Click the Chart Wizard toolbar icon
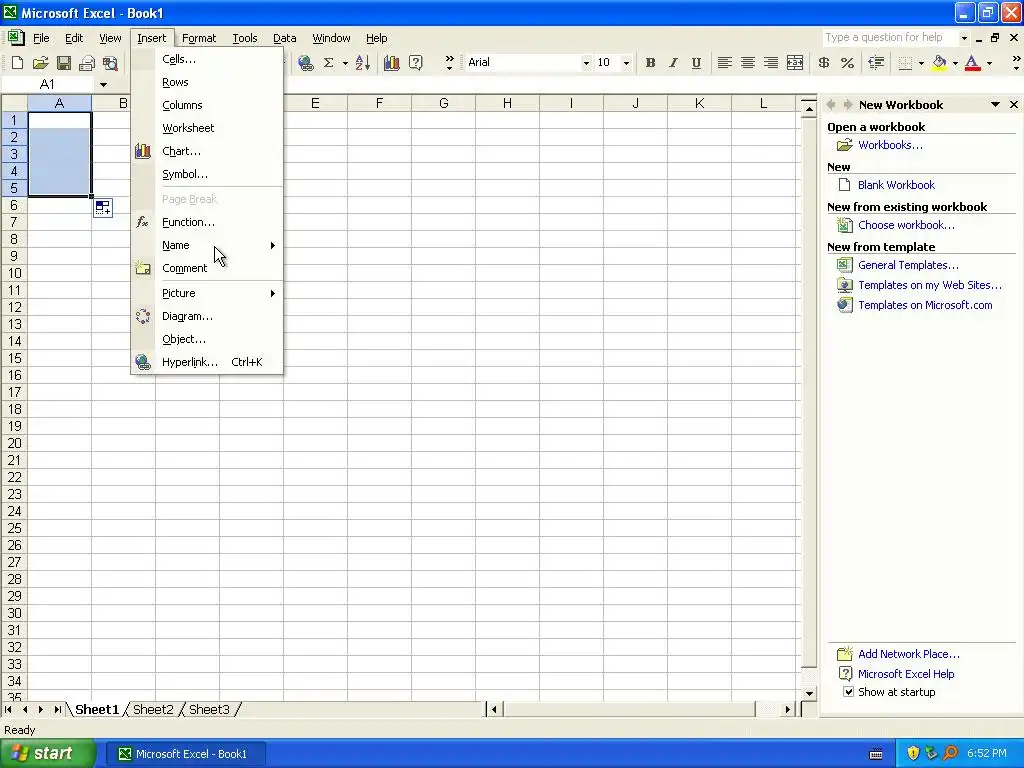This screenshot has height=768, width=1024. [392, 63]
